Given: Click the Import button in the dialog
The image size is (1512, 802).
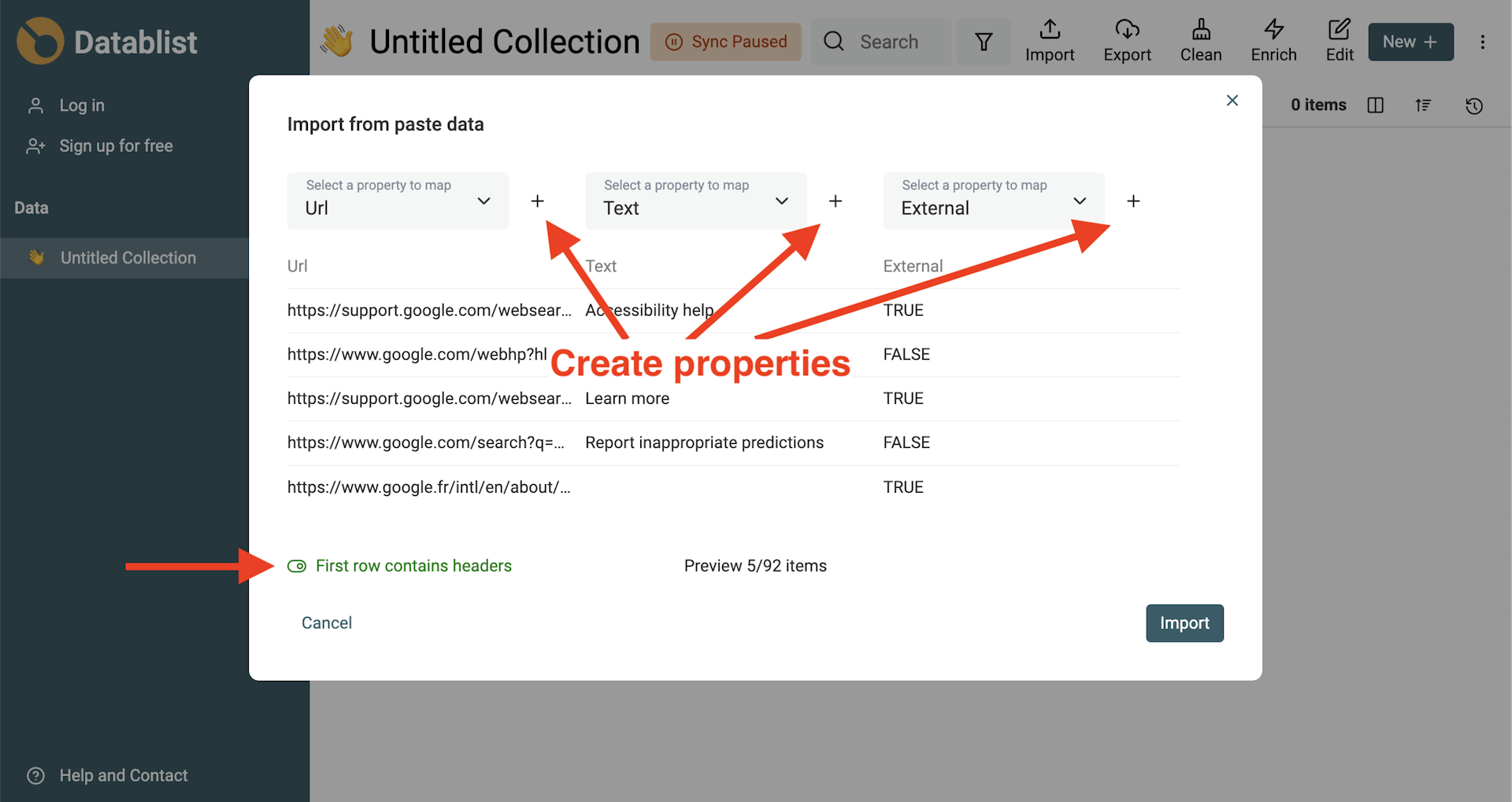Looking at the screenshot, I should (1184, 623).
